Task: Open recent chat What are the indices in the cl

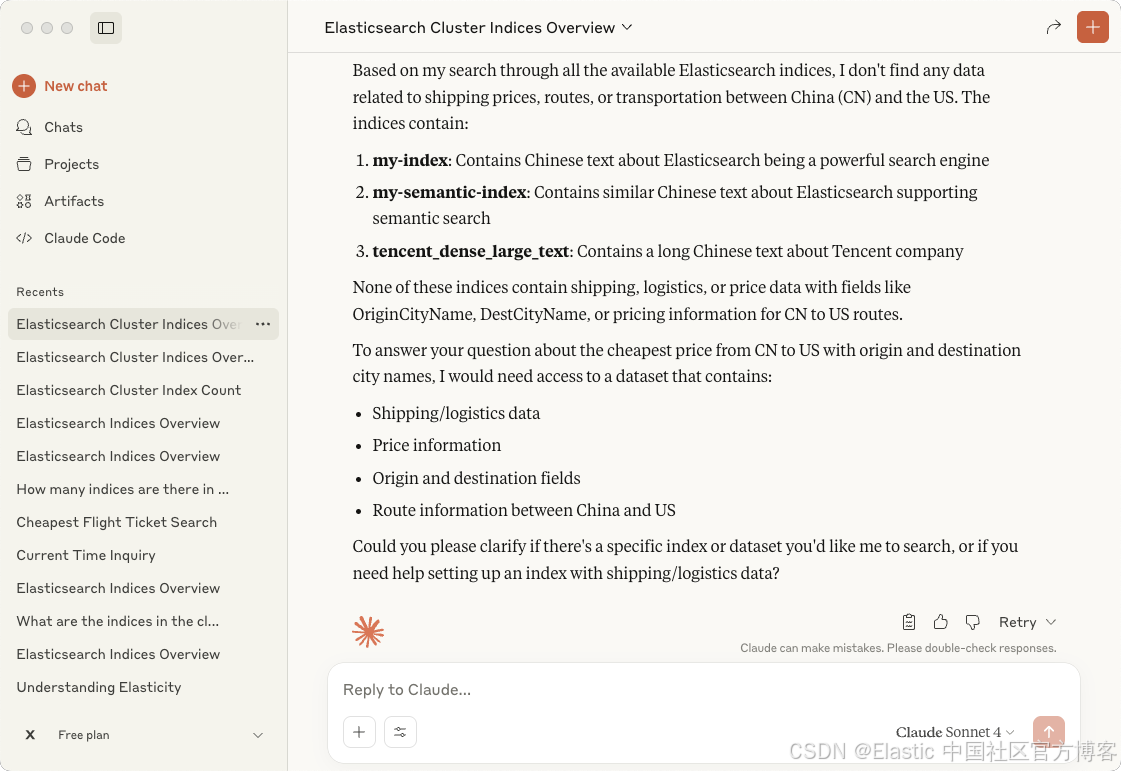Action: pyautogui.click(x=118, y=622)
